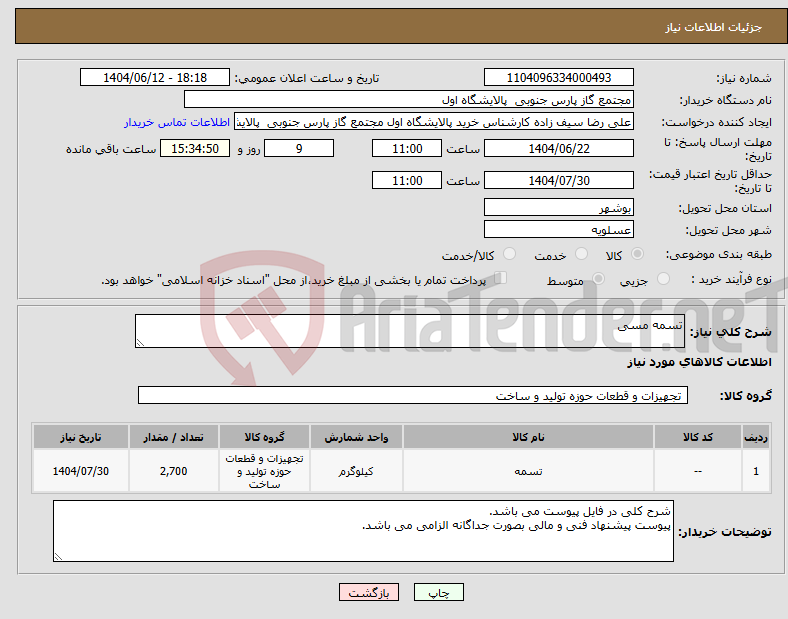This screenshot has width=788, height=619.
Task: Open اطلاعات تماس خریدار link
Action: [177, 122]
